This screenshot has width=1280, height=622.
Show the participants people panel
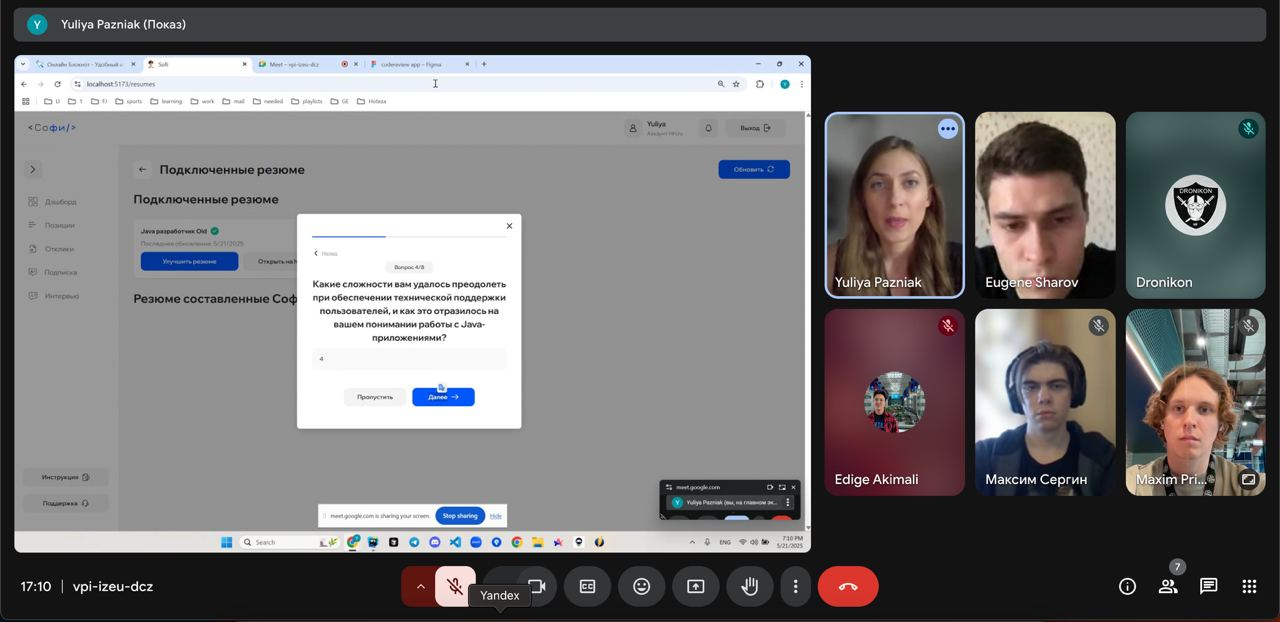[1168, 586]
